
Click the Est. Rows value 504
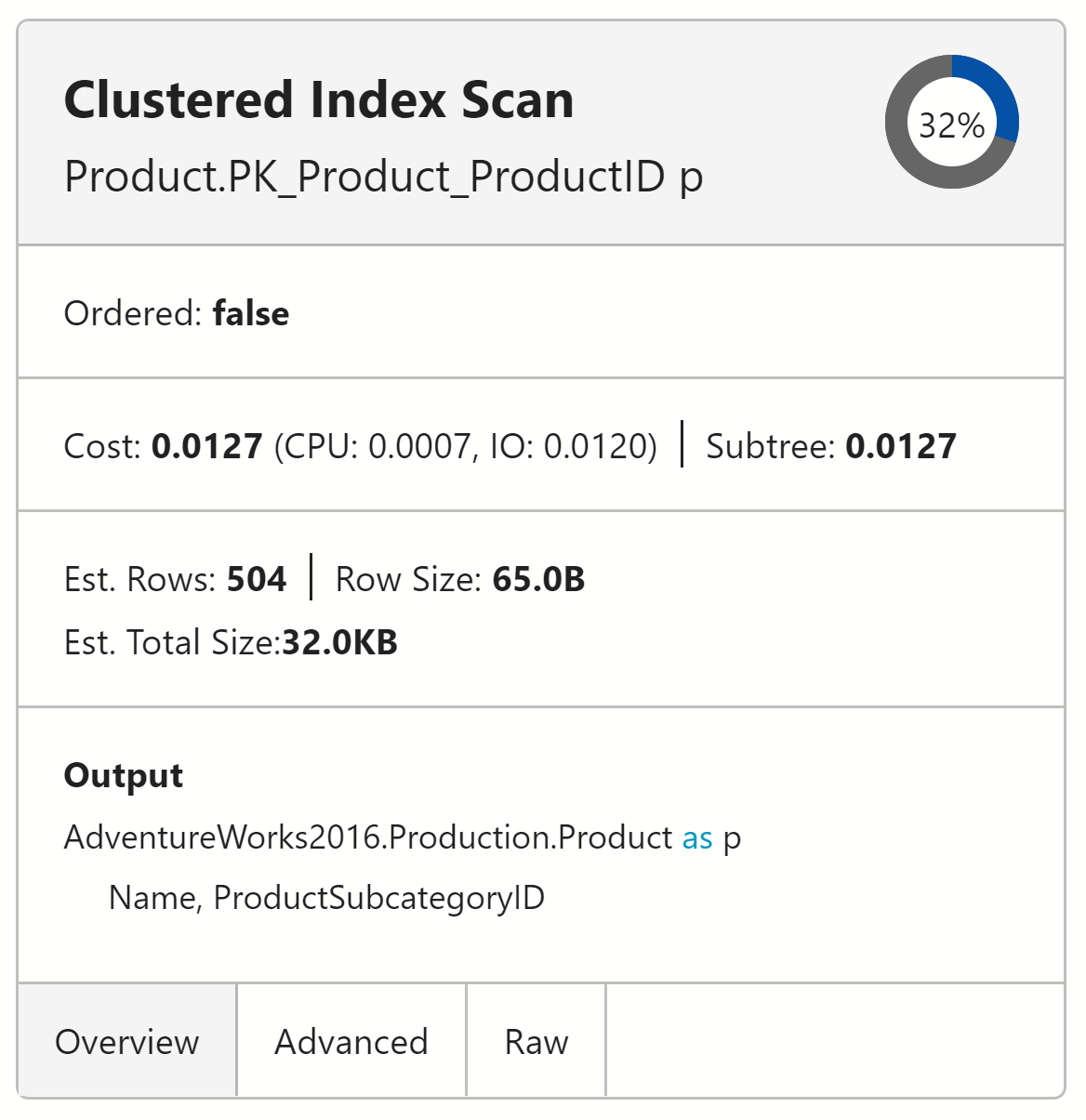(257, 579)
